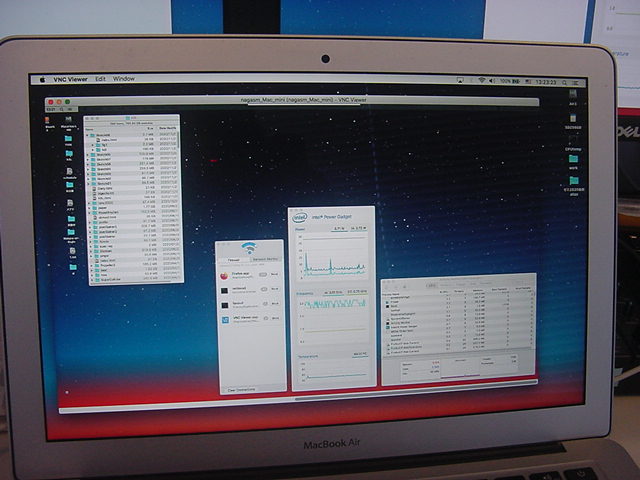Click the Size column header in Finder list

pyautogui.click(x=150, y=129)
